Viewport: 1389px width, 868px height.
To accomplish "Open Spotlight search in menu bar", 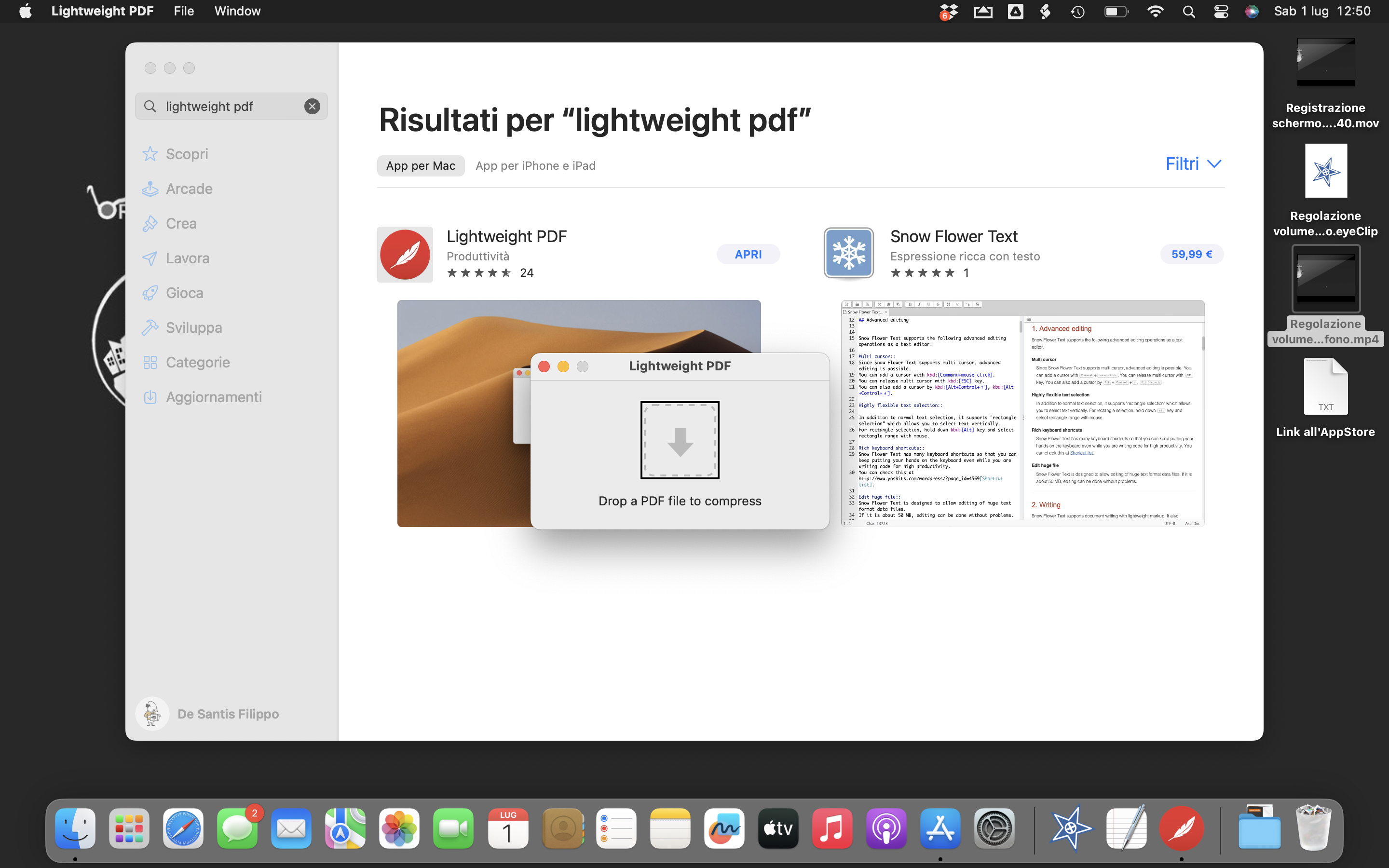I will 1189,12.
